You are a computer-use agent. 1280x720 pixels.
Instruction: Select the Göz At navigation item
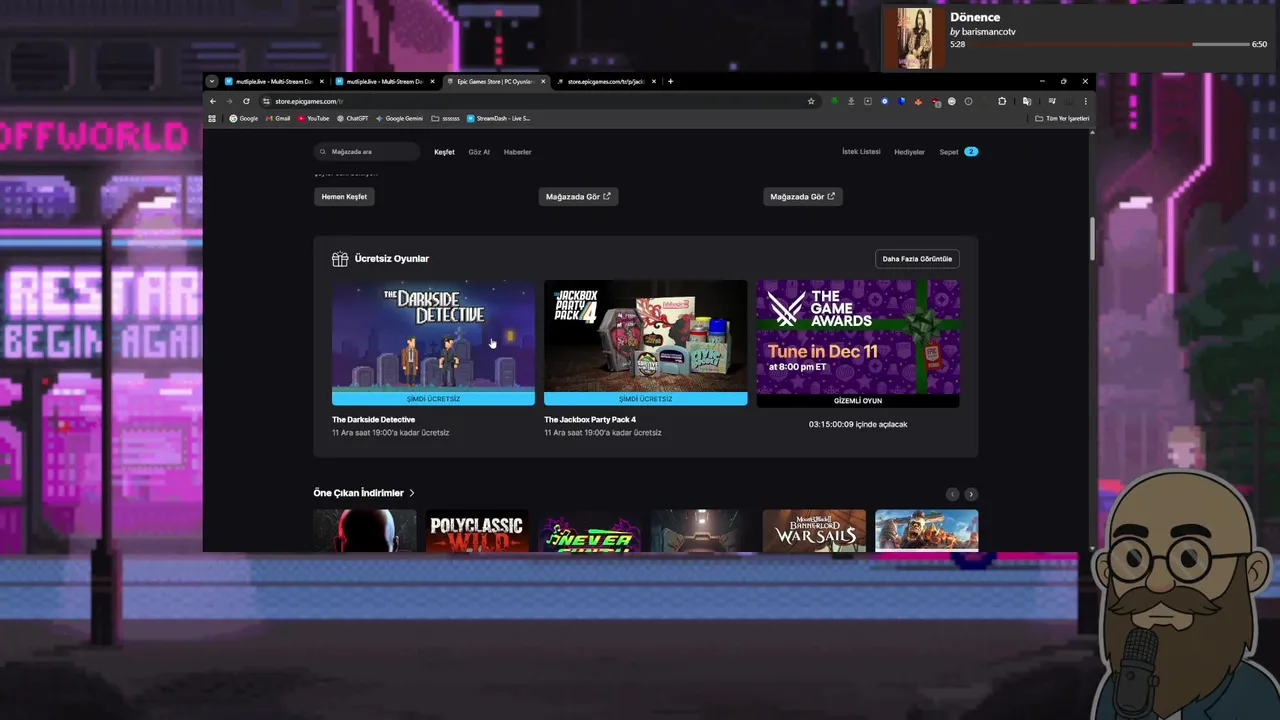pos(479,152)
